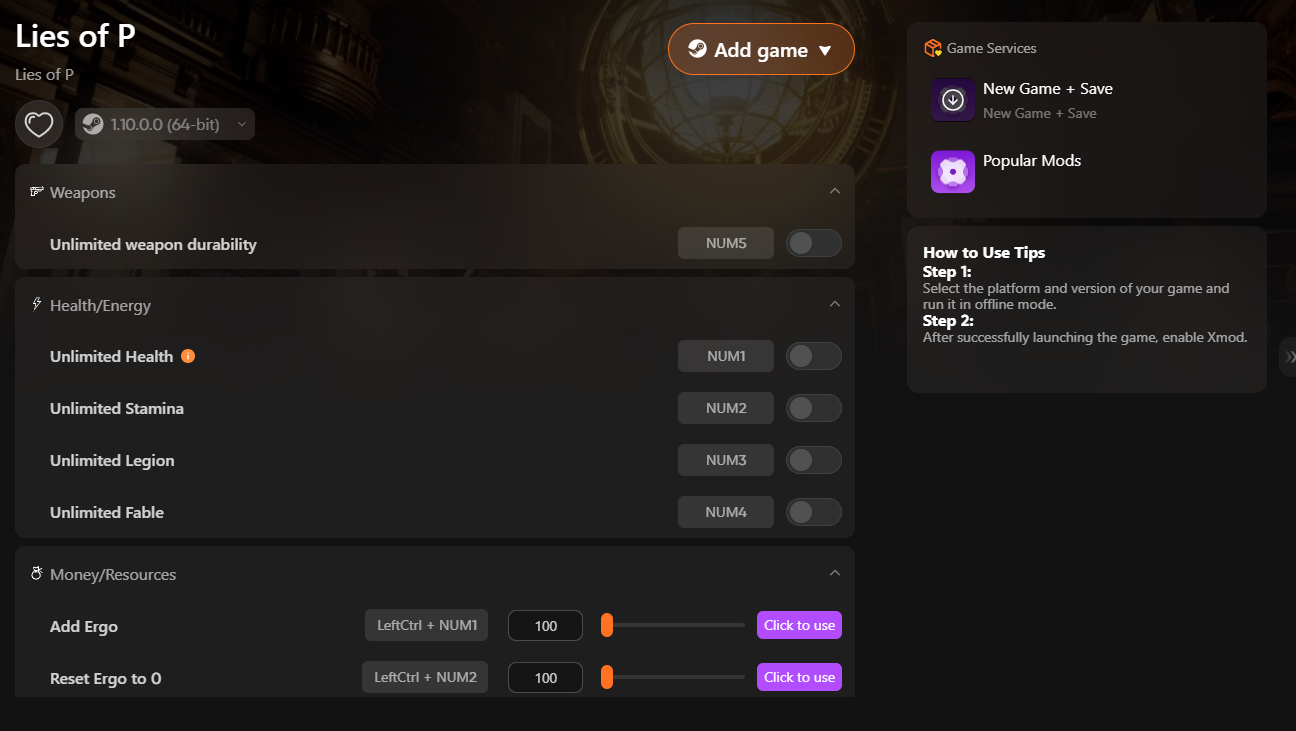Click the Weapons section header label
This screenshot has height=731, width=1296.
(x=83, y=192)
